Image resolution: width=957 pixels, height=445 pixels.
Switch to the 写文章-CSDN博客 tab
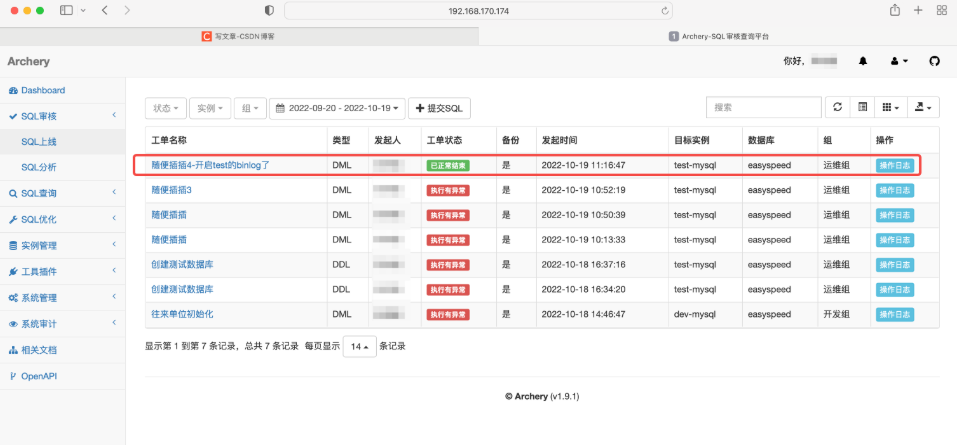239,36
